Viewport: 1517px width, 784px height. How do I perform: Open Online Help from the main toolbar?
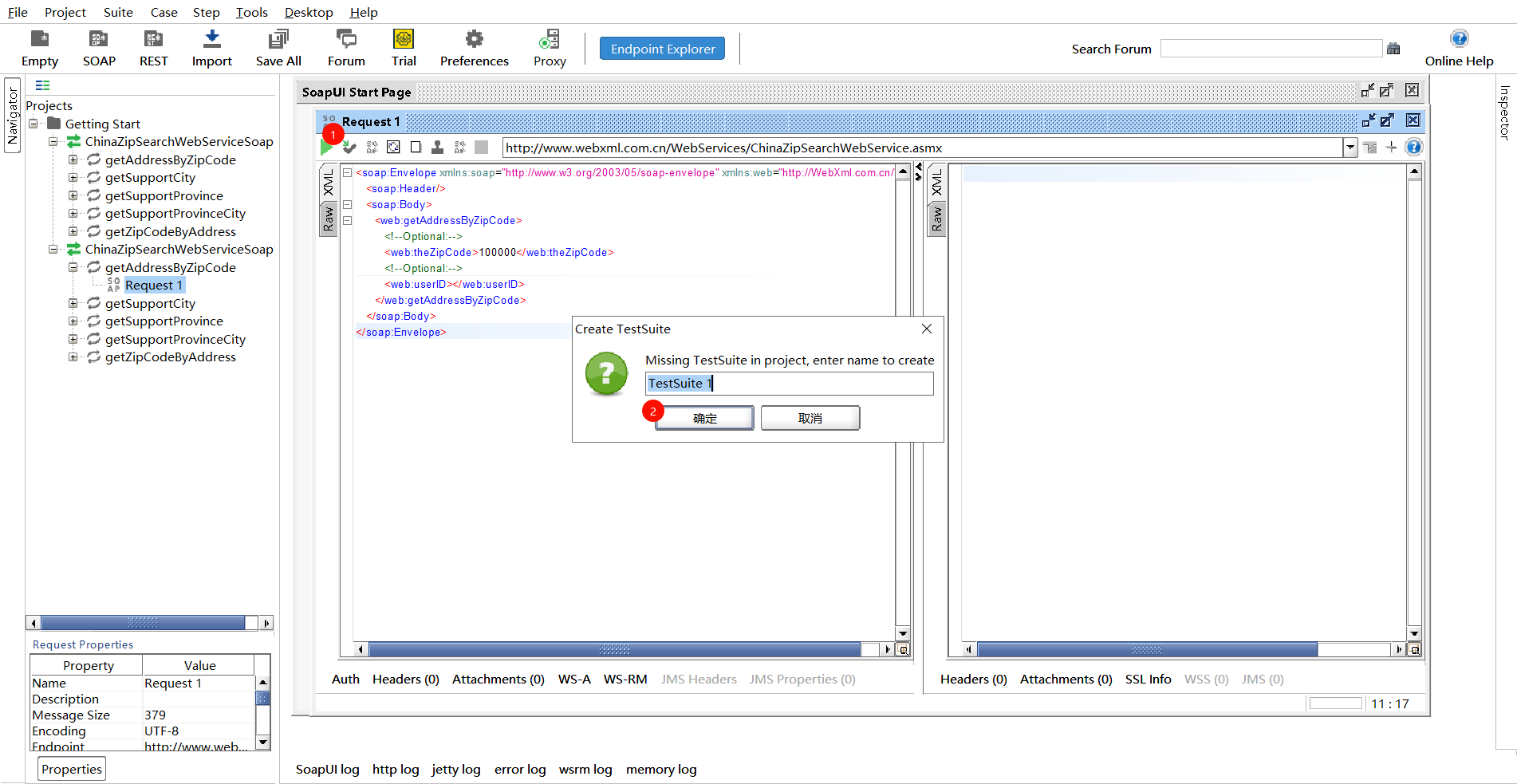coord(1459,48)
